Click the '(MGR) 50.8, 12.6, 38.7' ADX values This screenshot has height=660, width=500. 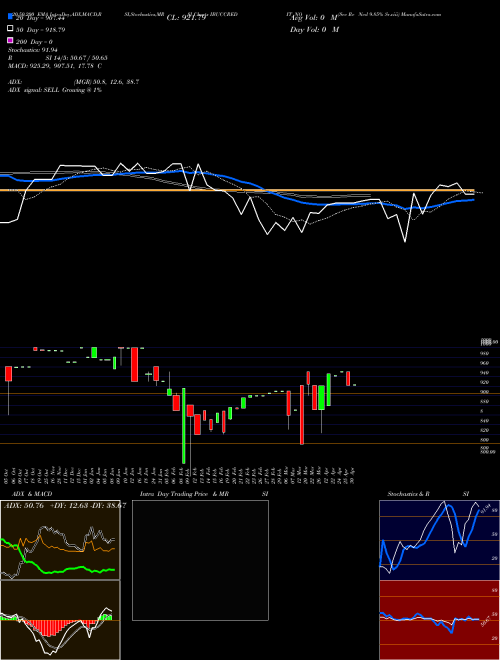click(106, 82)
